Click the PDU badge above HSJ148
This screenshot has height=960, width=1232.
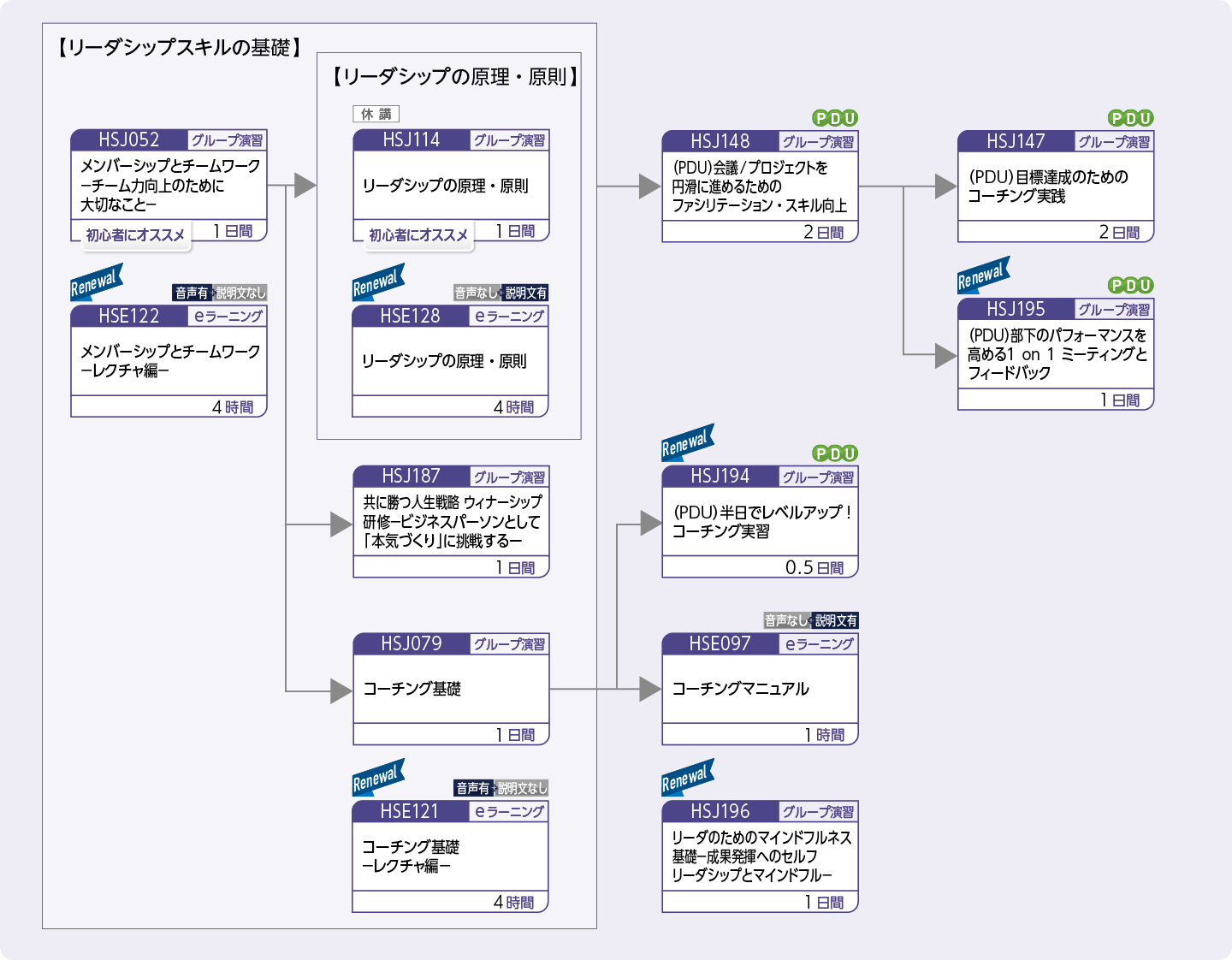[x=835, y=118]
